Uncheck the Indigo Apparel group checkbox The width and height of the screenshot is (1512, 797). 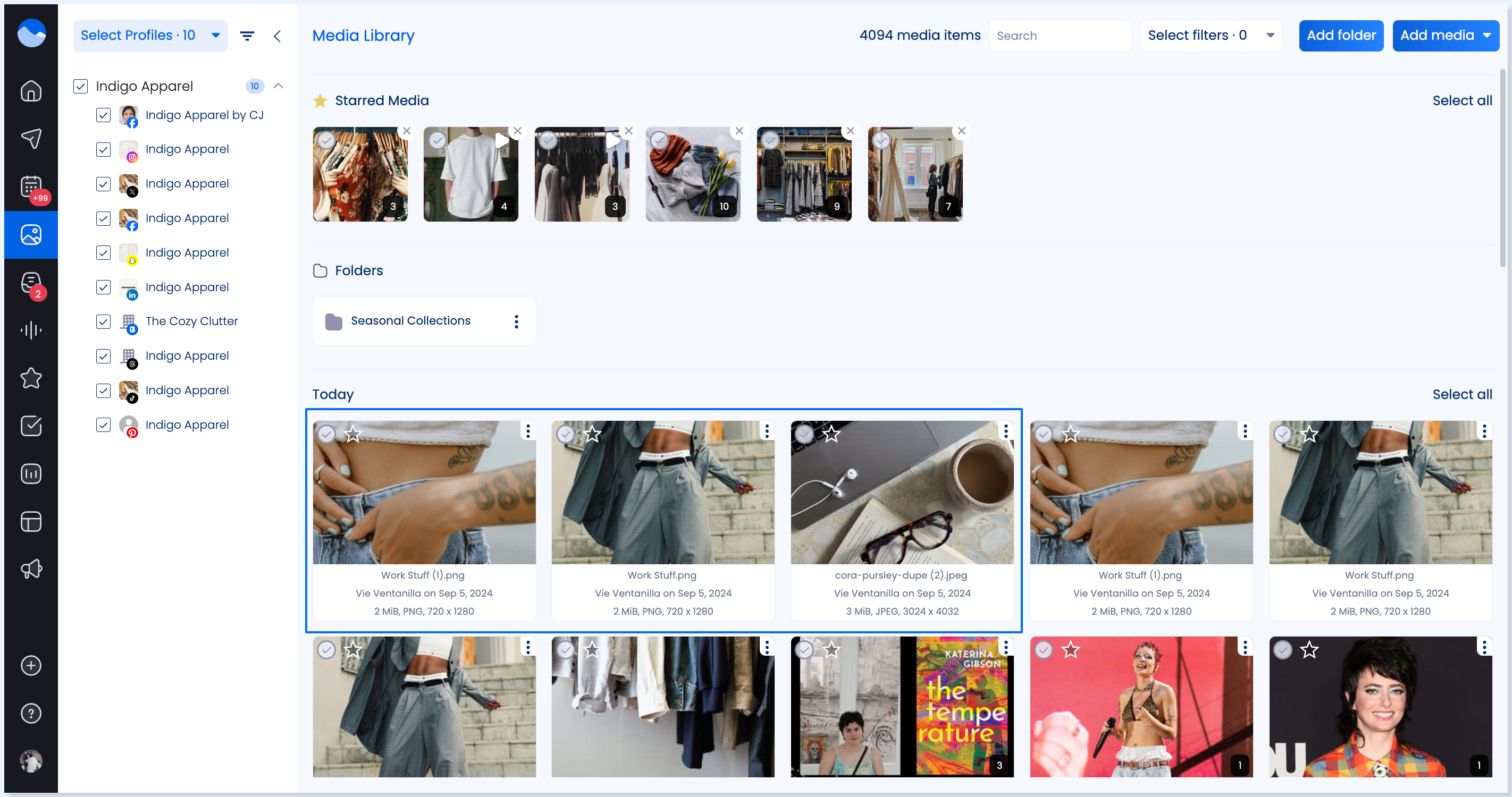80,86
